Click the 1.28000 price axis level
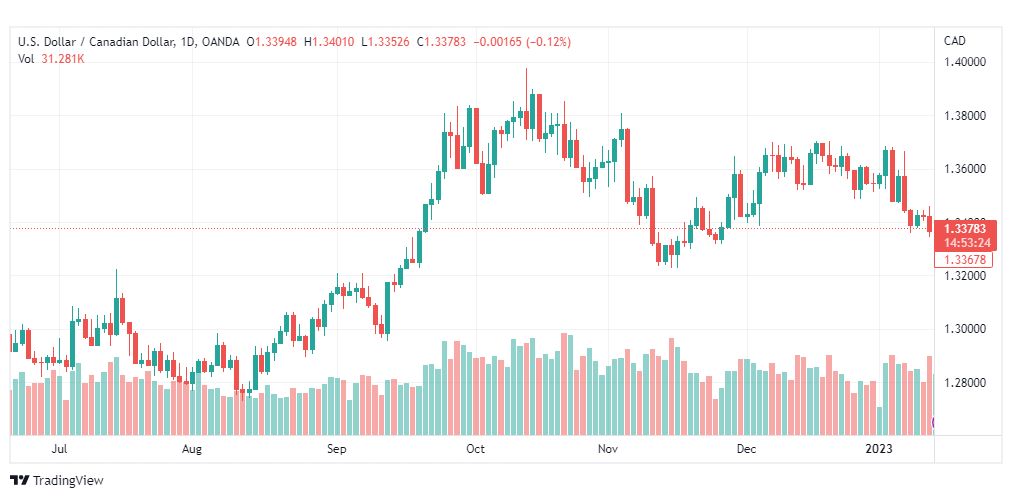Image resolution: width=1012 pixels, height=498 pixels. [963, 383]
